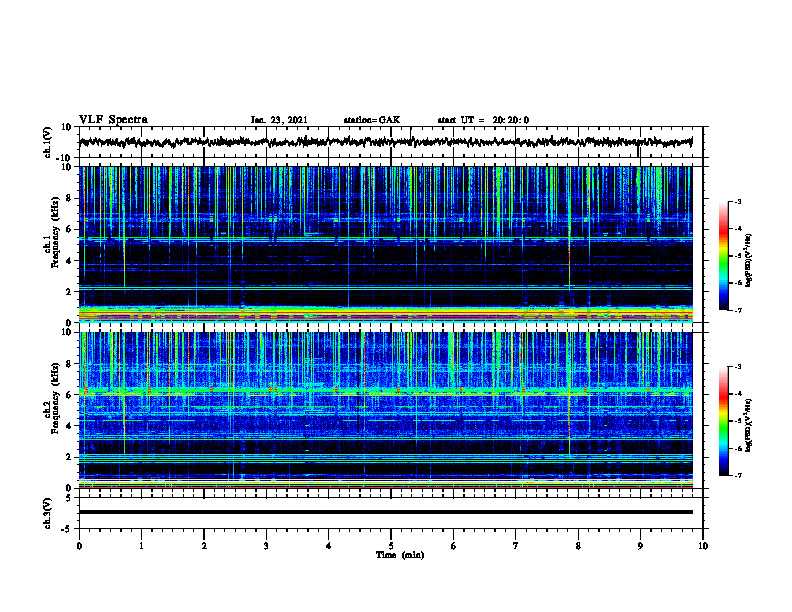The height and width of the screenshot is (612, 792).
Task: Click the yellow-red band below 1 kHz in ch.1 spectrogram
Action: [385, 314]
